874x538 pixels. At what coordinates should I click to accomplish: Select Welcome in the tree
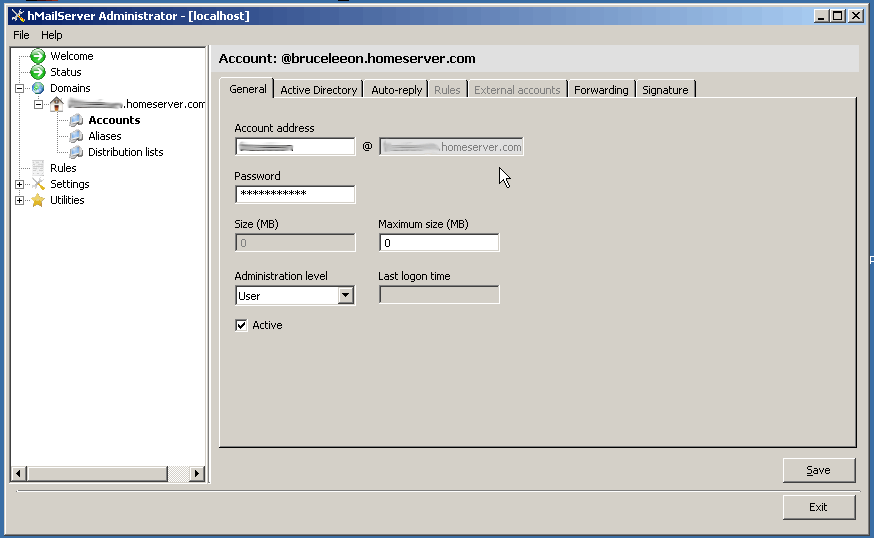(71, 56)
